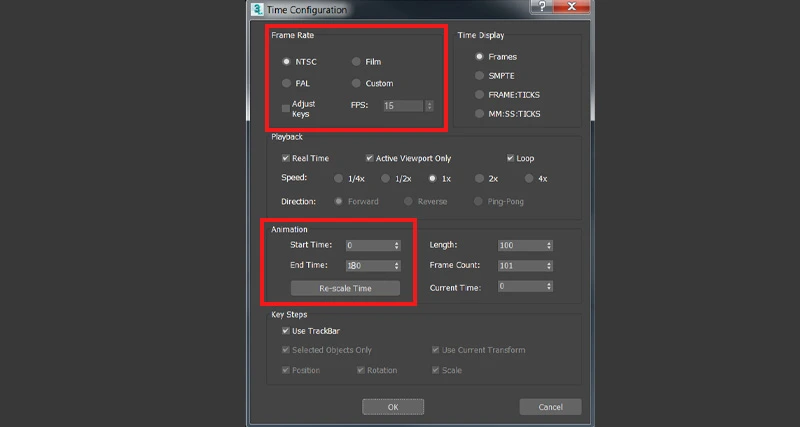Viewport: 800px width, 427px height.
Task: Select the NTSC frame rate option
Action: tap(287, 62)
